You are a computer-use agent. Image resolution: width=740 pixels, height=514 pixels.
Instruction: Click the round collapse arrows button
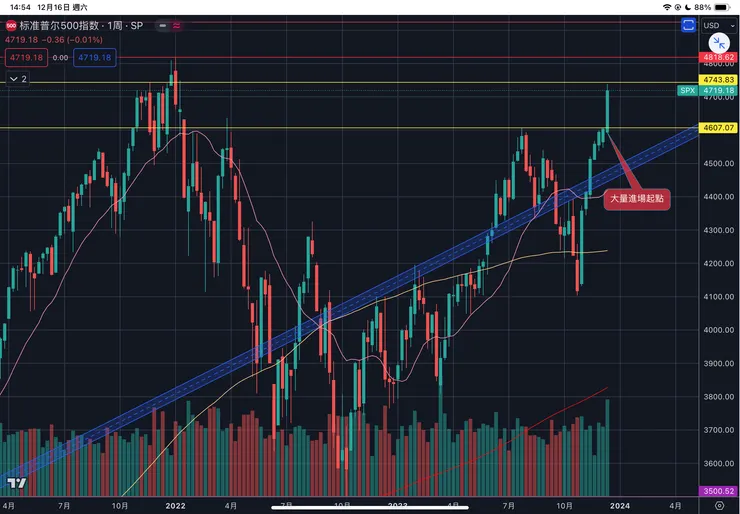[719, 43]
